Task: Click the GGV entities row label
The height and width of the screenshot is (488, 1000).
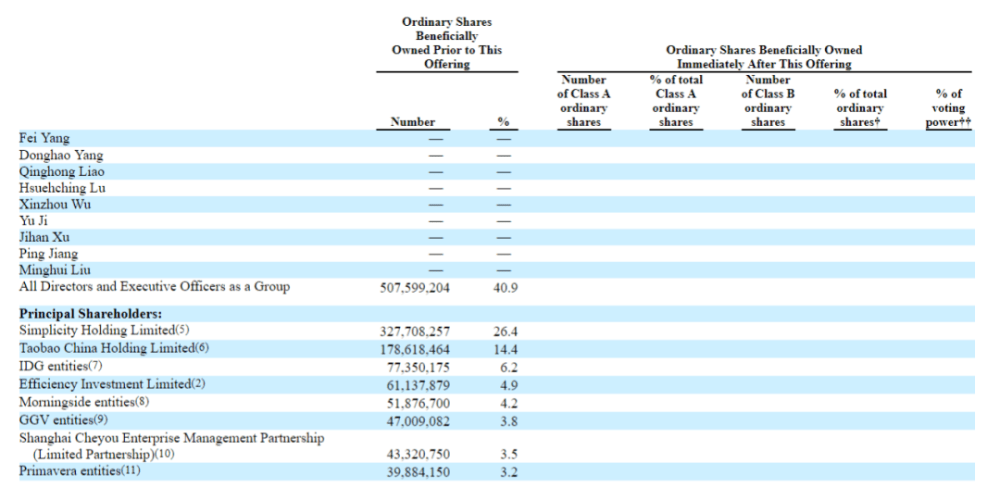Action: (x=64, y=420)
